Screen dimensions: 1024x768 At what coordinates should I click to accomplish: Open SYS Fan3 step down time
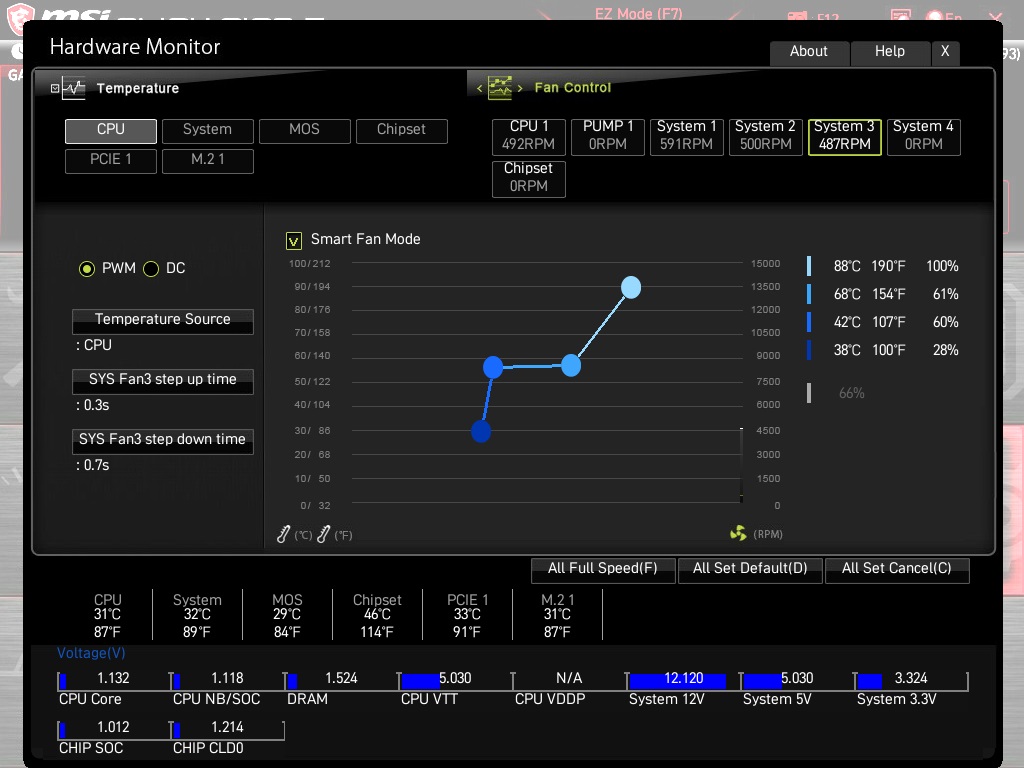163,441
